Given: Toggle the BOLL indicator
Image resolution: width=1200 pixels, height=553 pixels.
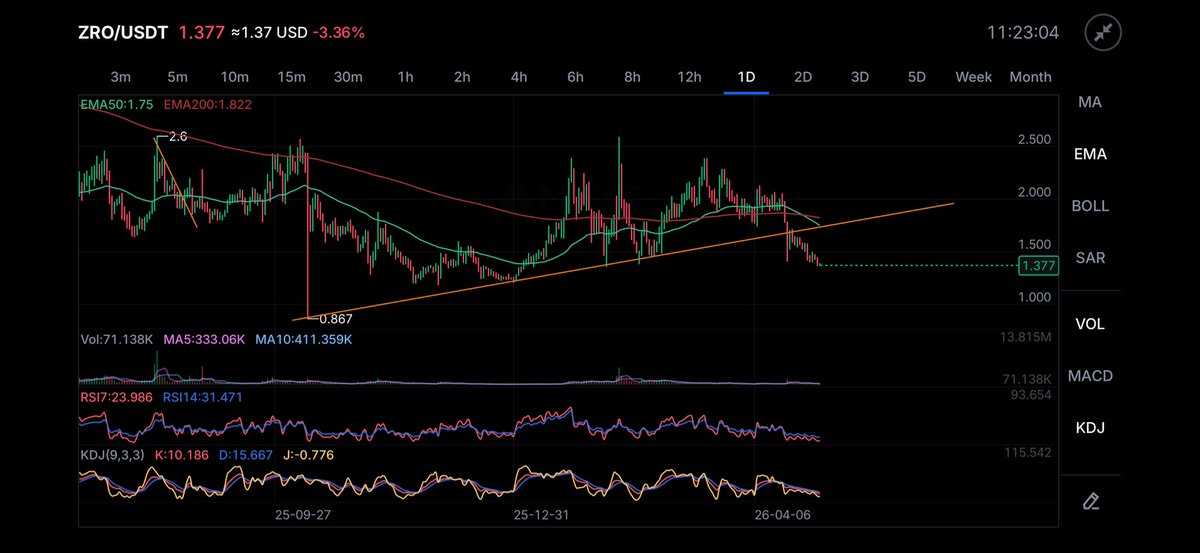Looking at the screenshot, I should point(1090,206).
